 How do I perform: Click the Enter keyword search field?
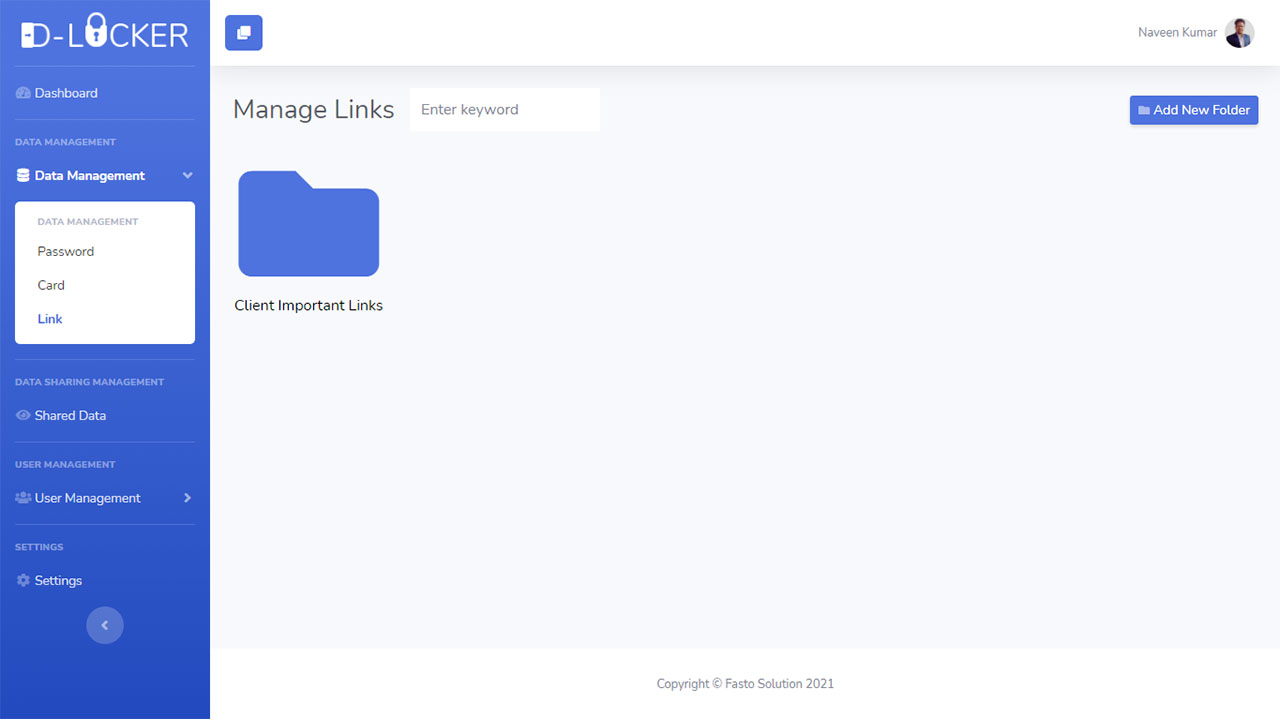[x=504, y=110]
